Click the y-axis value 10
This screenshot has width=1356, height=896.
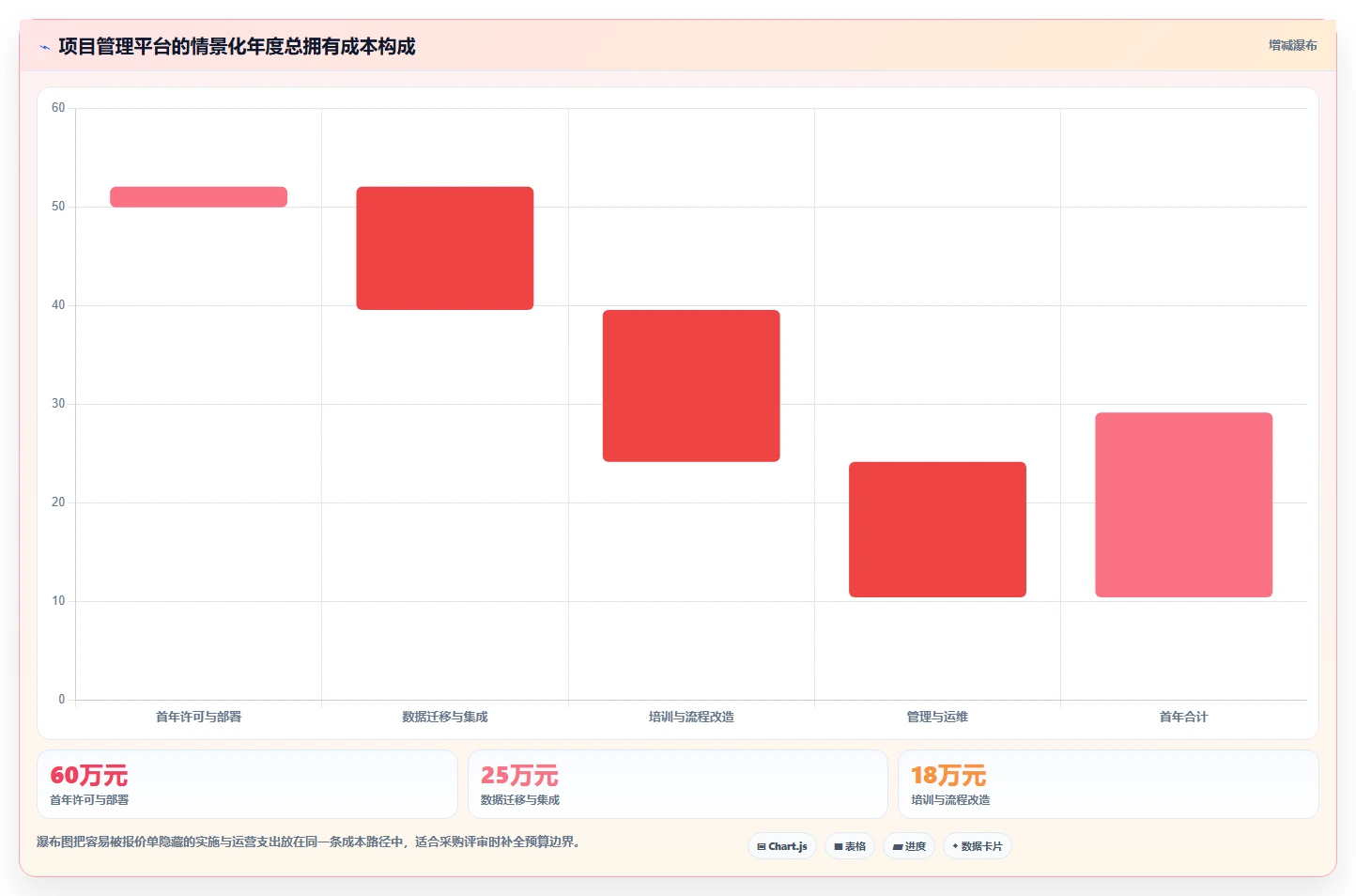[58, 601]
